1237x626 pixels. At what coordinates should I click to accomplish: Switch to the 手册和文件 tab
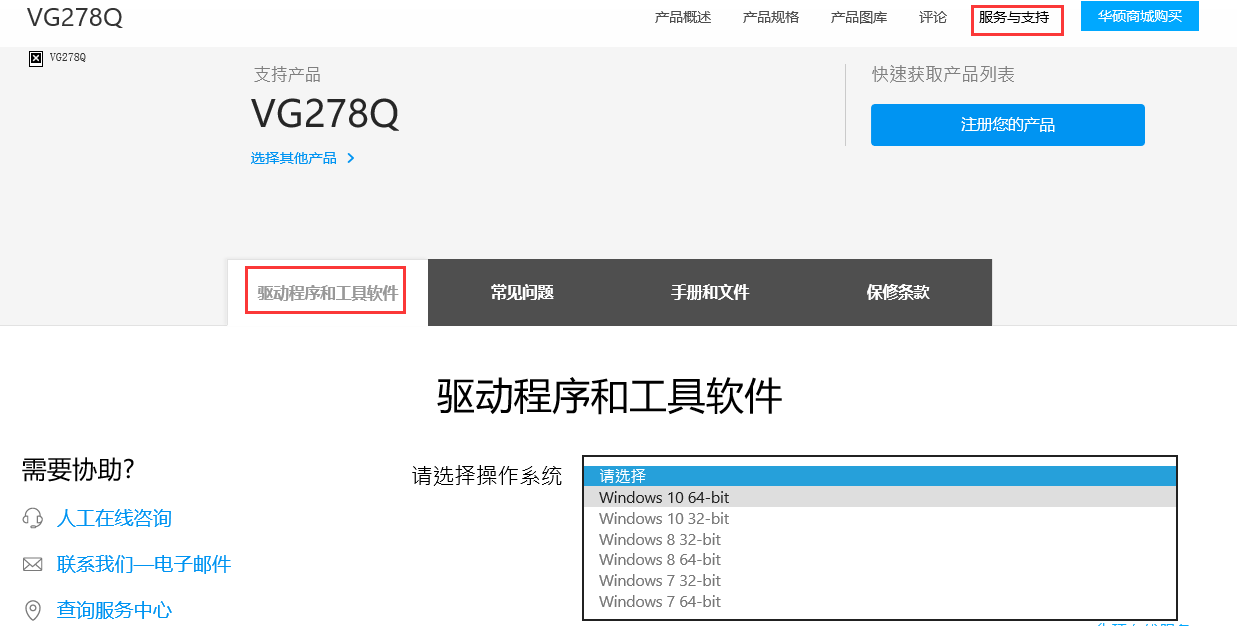[x=710, y=293]
